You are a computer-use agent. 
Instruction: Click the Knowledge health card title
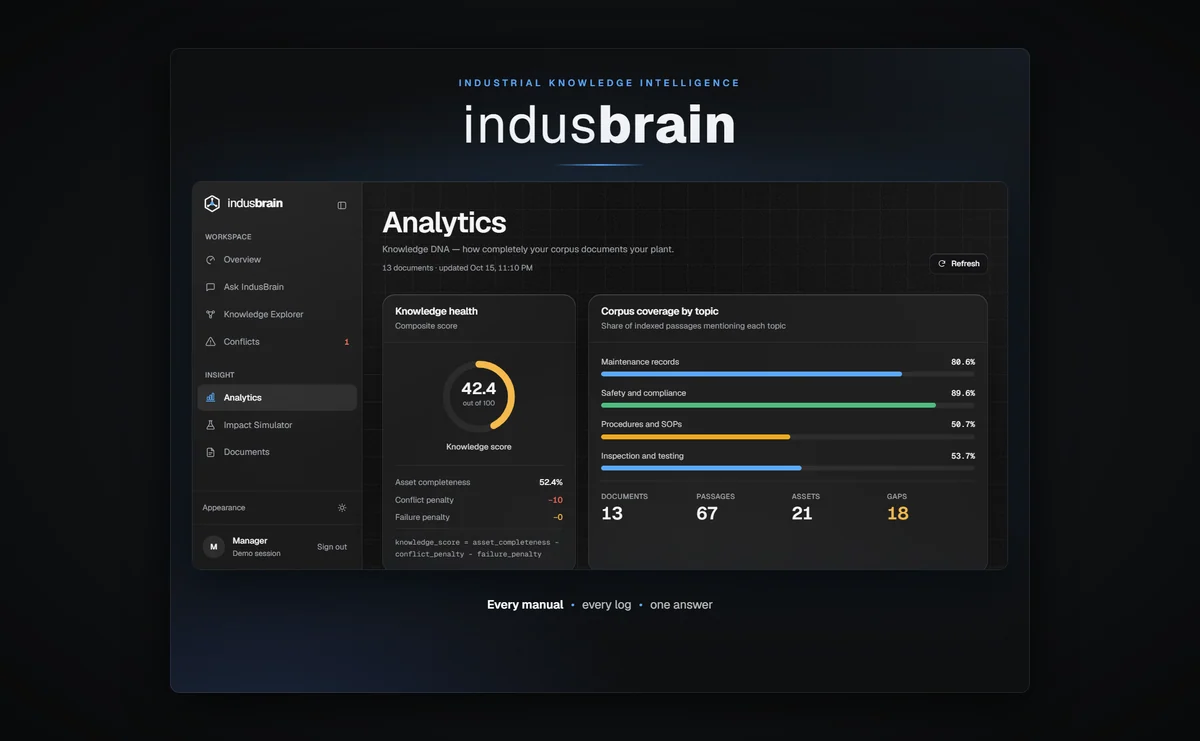pos(436,311)
